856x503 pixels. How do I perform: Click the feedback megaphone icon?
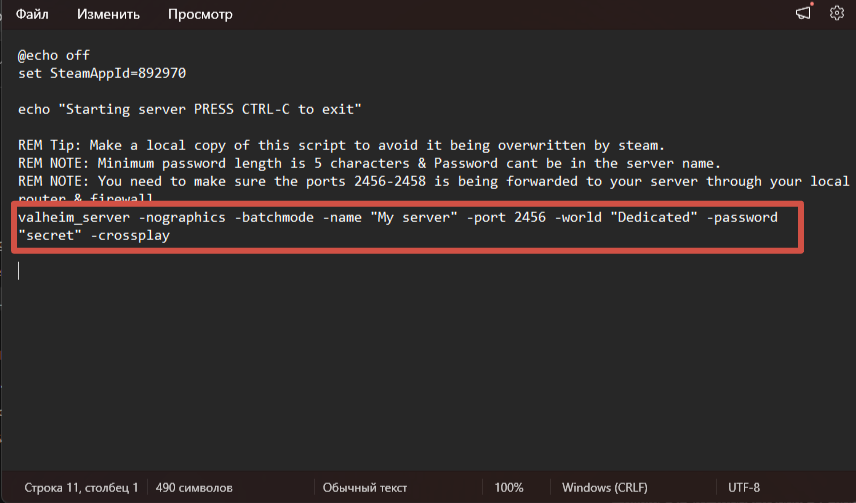[x=803, y=13]
